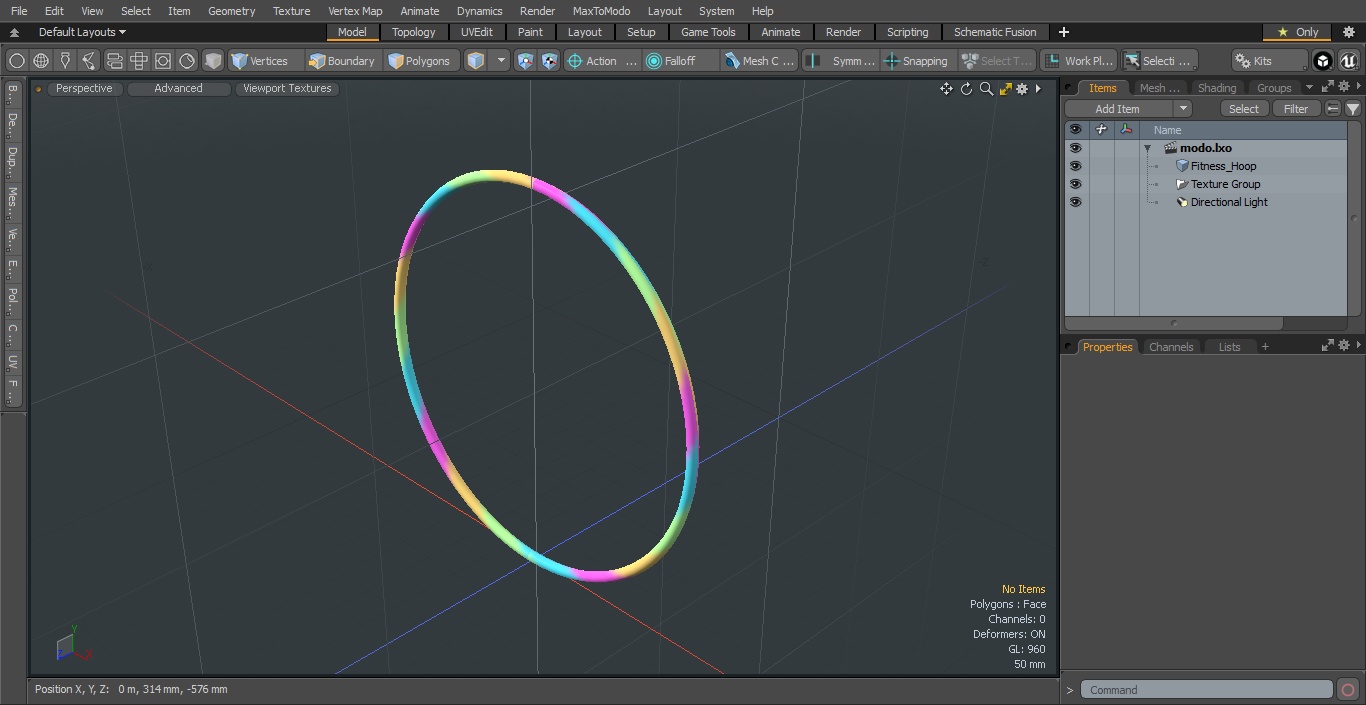This screenshot has height=705, width=1366.
Task: Toggle Falloff in the toolbar
Action: [681, 61]
